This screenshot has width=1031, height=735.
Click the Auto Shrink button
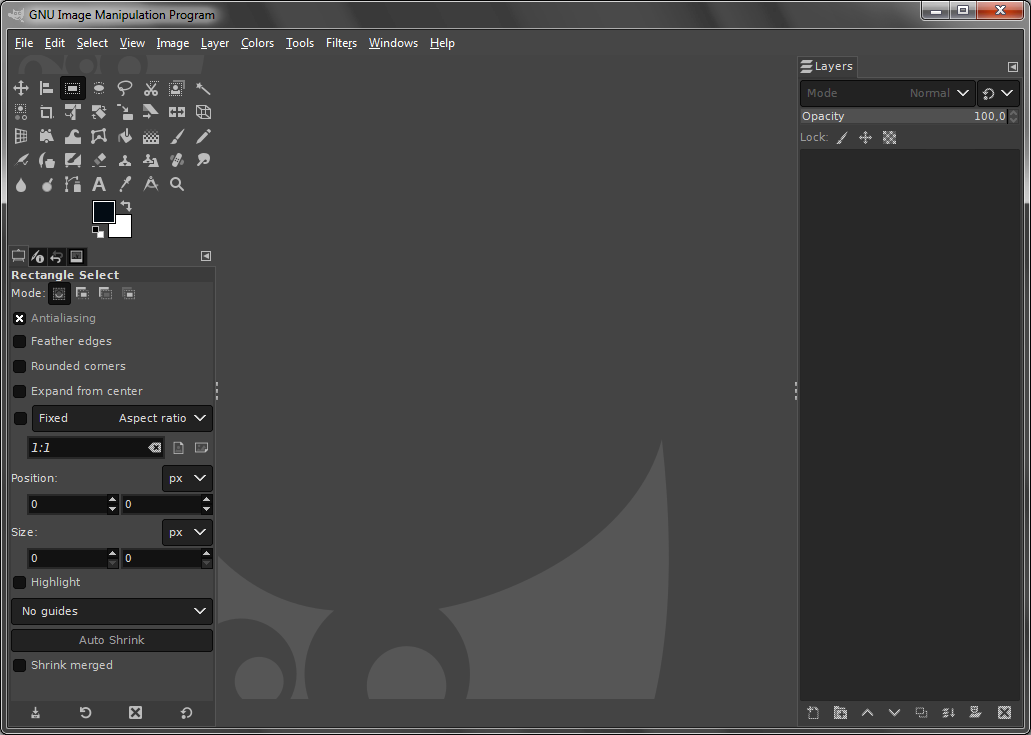pyautogui.click(x=112, y=640)
